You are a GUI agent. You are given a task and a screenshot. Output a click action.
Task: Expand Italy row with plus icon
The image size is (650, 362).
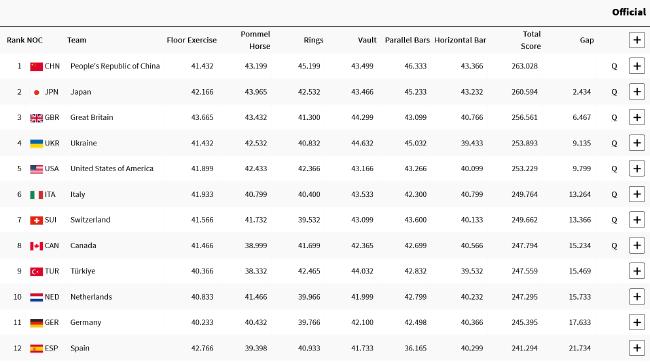click(x=637, y=194)
